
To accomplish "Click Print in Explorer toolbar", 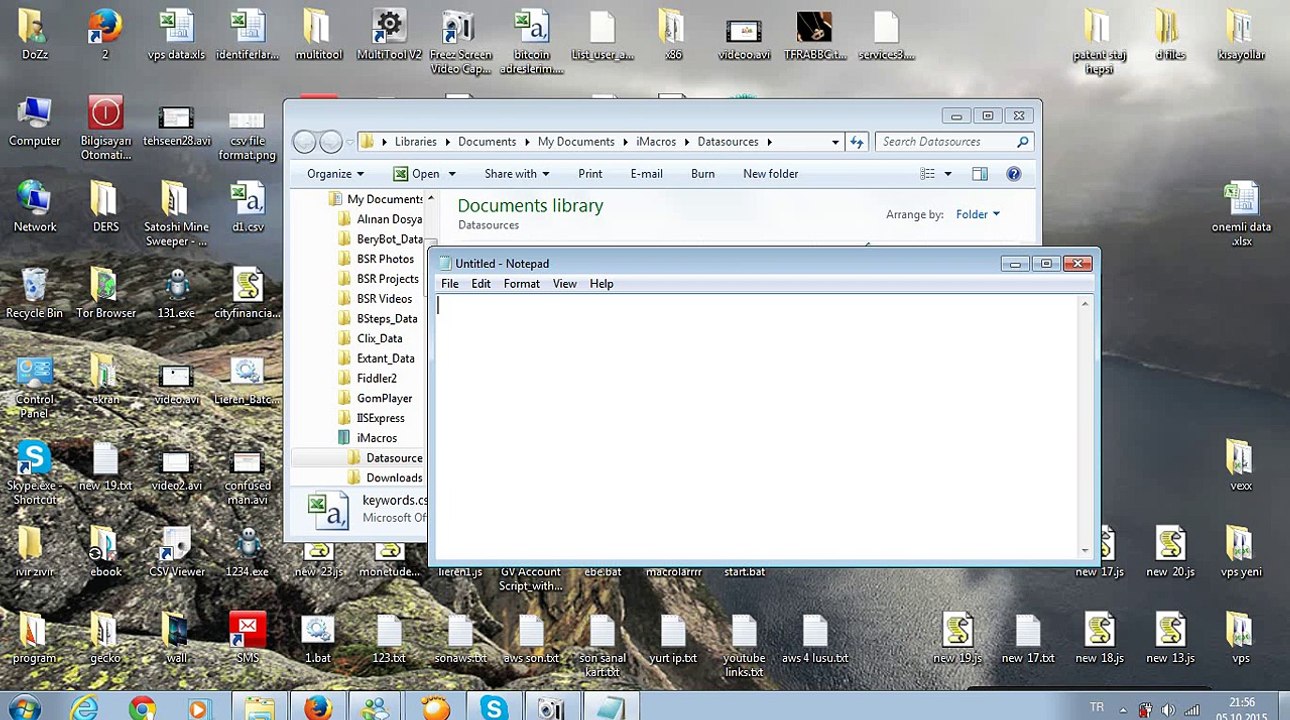I will 590,174.
